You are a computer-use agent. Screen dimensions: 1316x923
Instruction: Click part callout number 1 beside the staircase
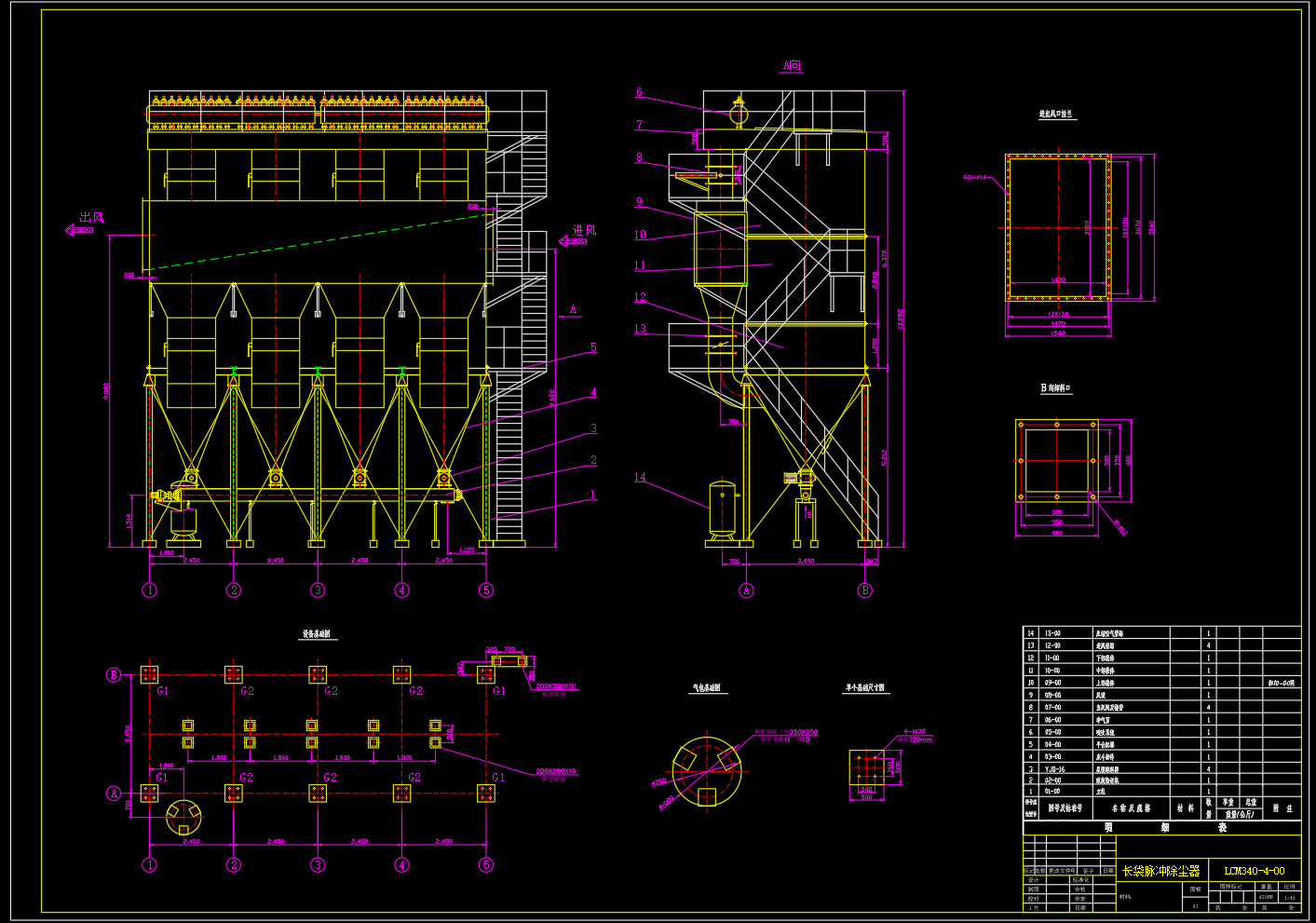[x=592, y=495]
